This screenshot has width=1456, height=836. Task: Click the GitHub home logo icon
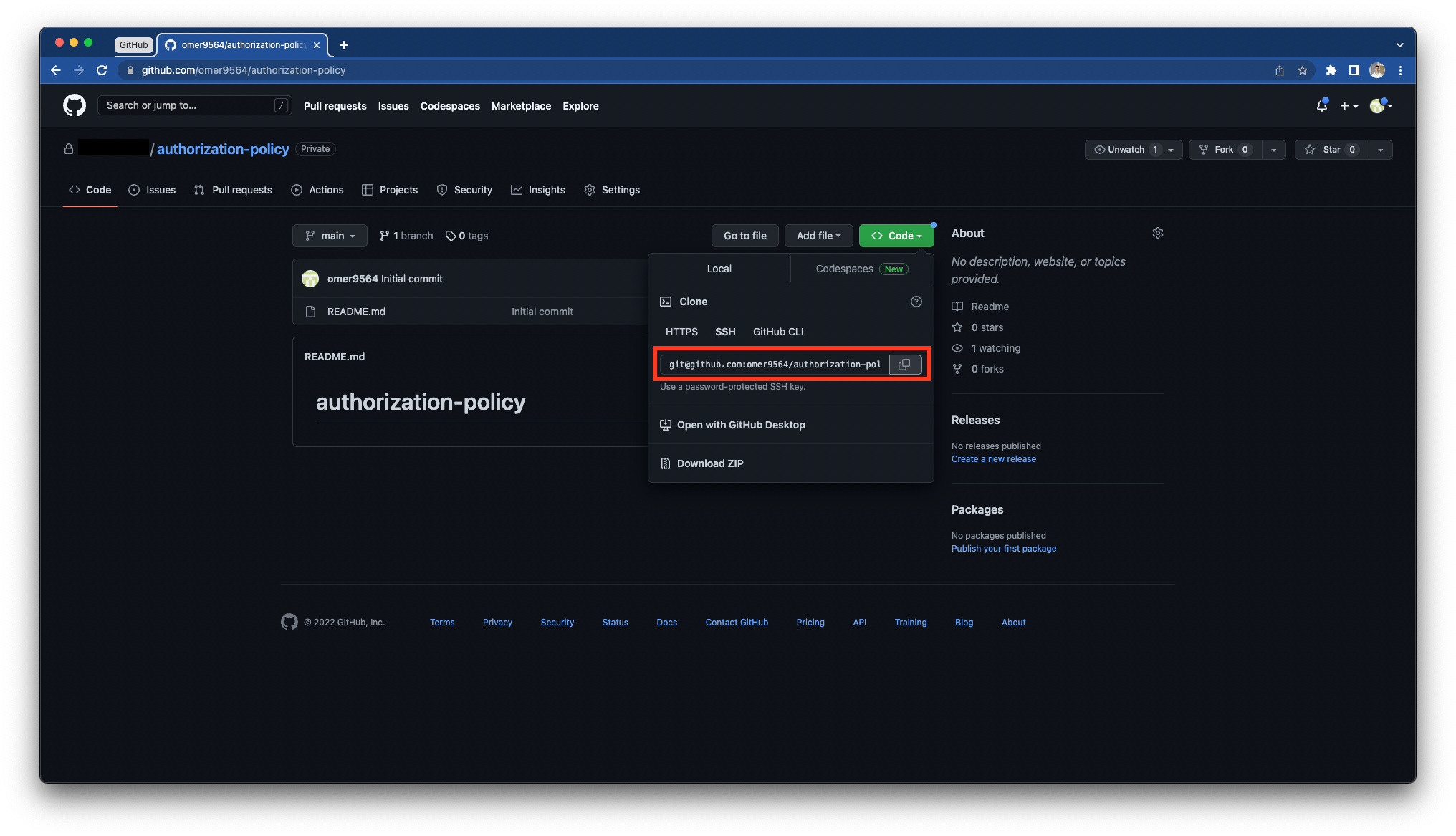click(73, 105)
